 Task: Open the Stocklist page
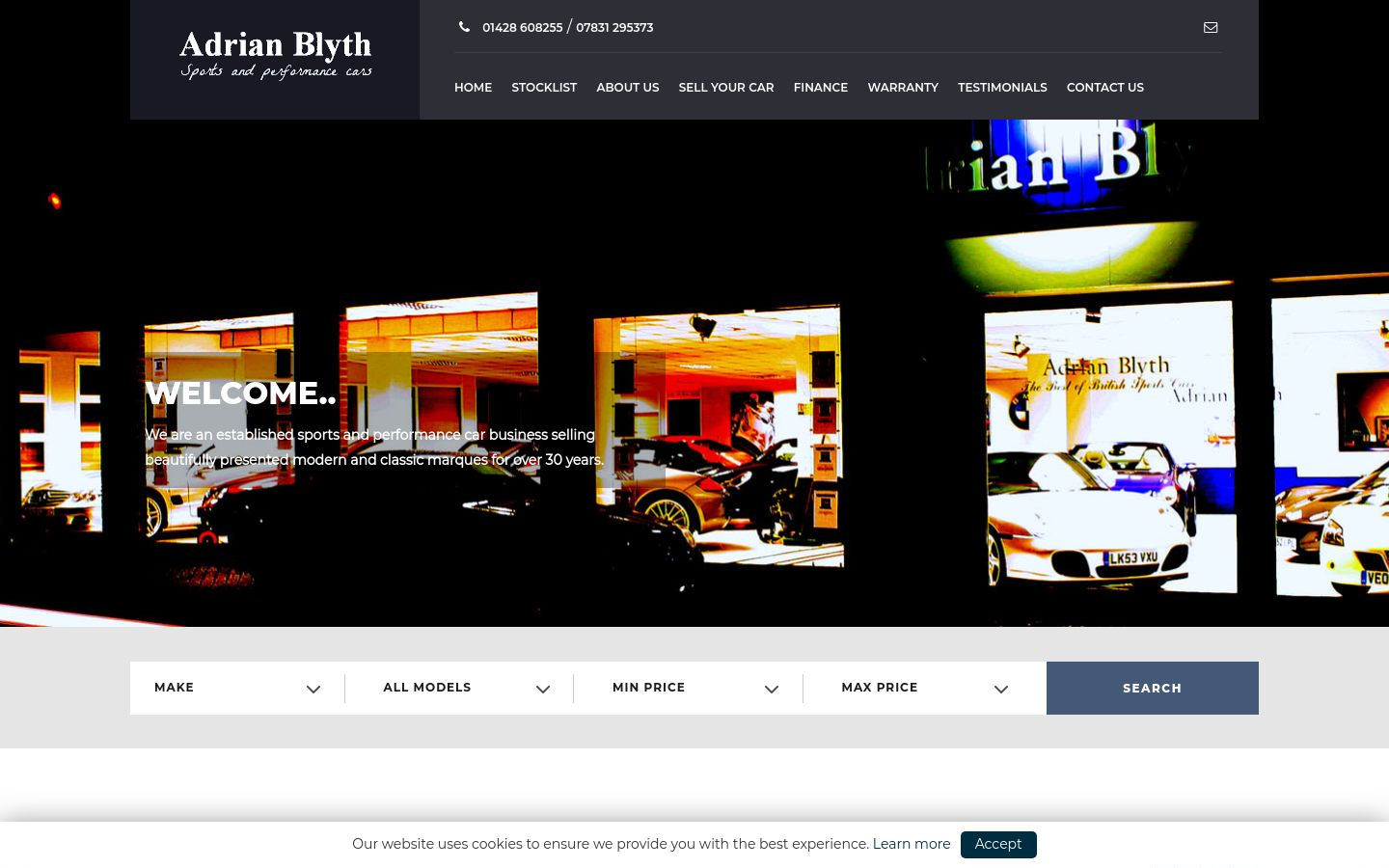[544, 87]
